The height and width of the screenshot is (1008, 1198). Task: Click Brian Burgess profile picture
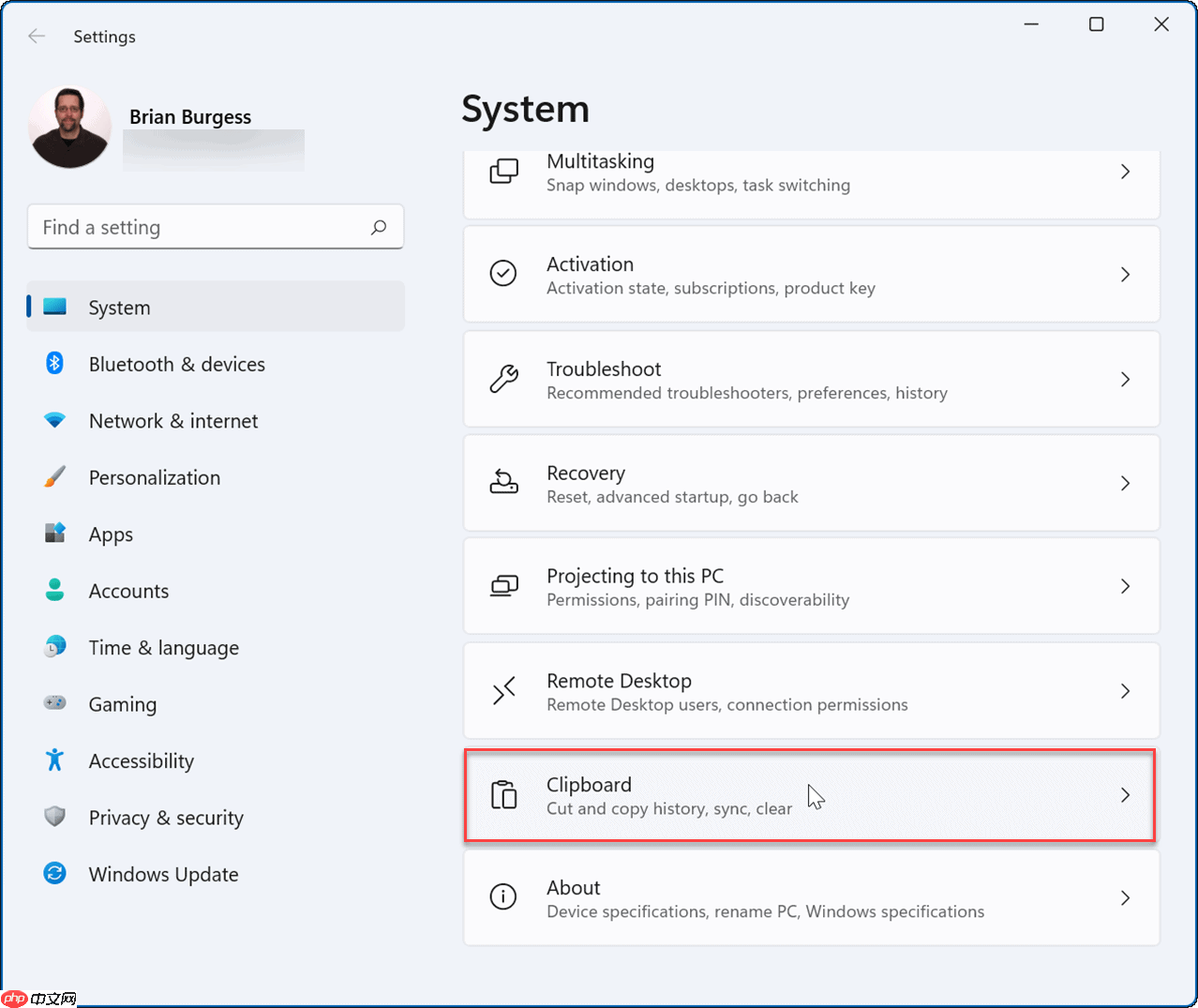[70, 128]
